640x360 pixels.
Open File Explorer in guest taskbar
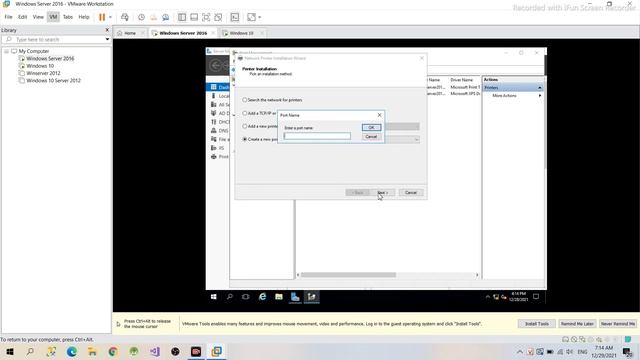coord(279,297)
